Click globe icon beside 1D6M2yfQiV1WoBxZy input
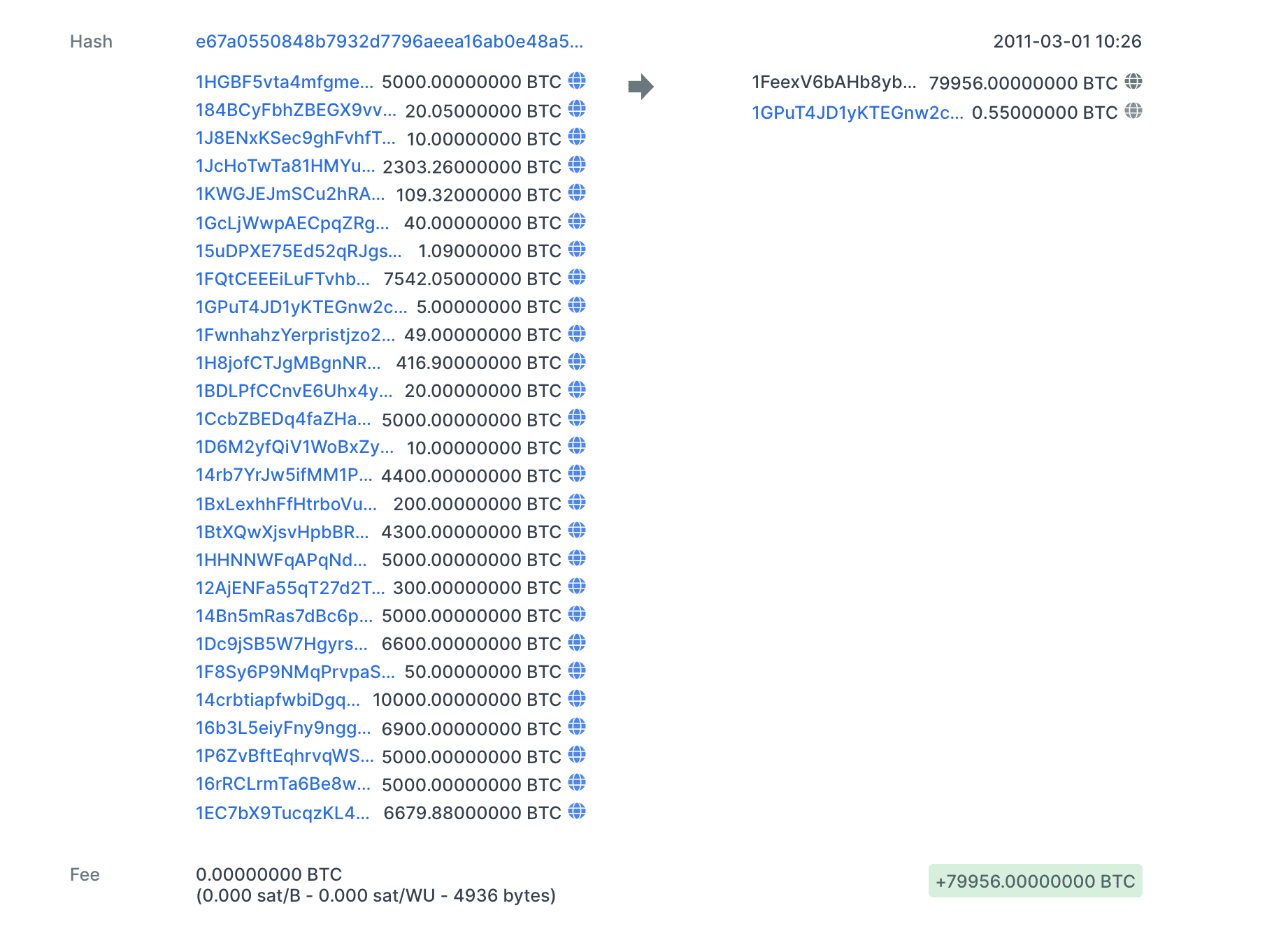The height and width of the screenshot is (931, 1288). point(577,446)
